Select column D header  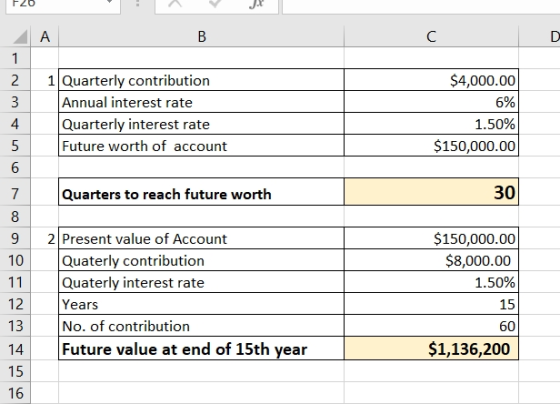pyautogui.click(x=539, y=36)
